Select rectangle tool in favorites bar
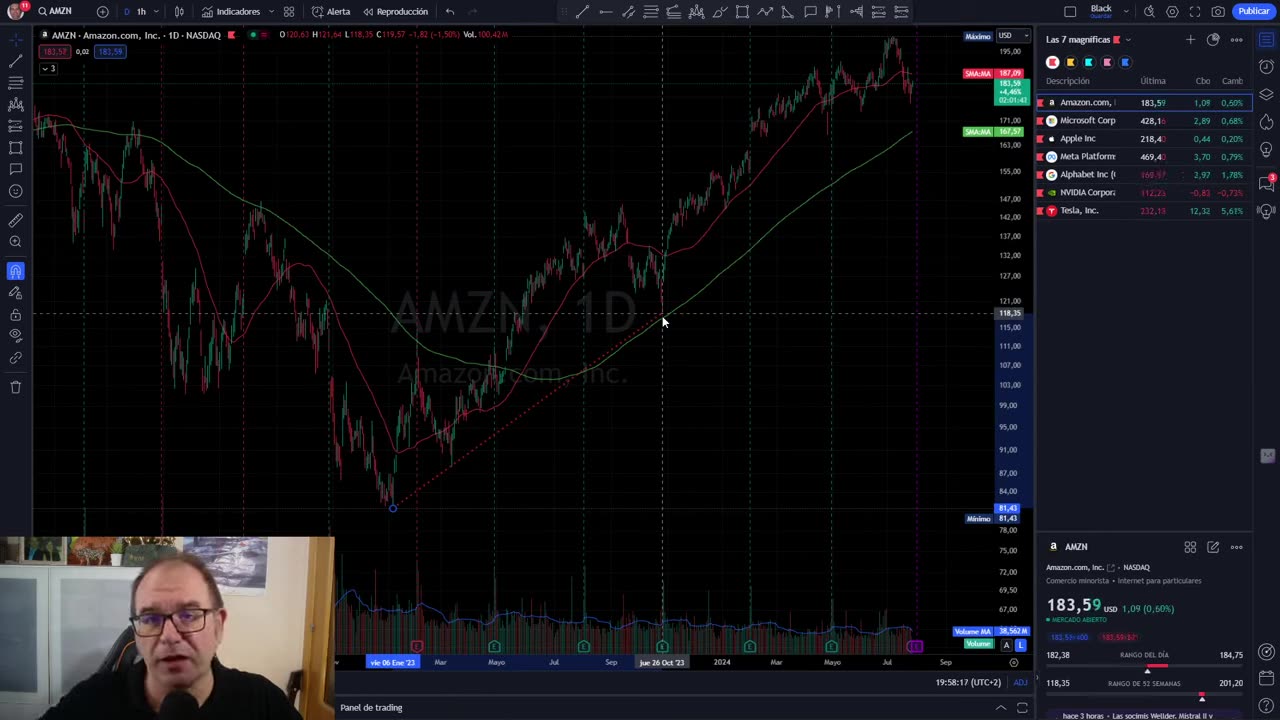Viewport: 1280px width, 720px height. tap(742, 11)
